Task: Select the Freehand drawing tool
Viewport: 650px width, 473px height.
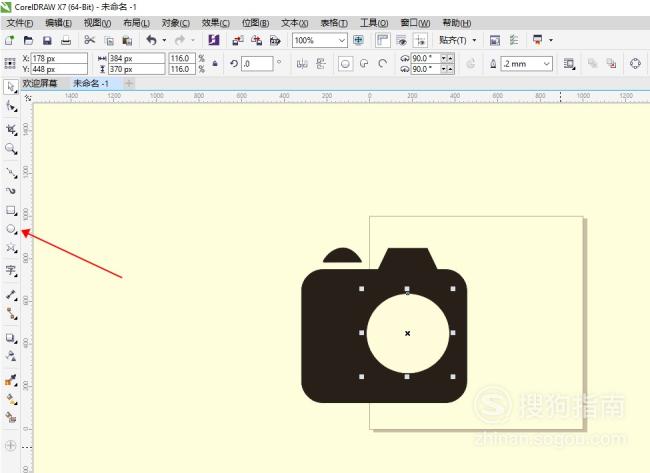Action: tap(11, 172)
